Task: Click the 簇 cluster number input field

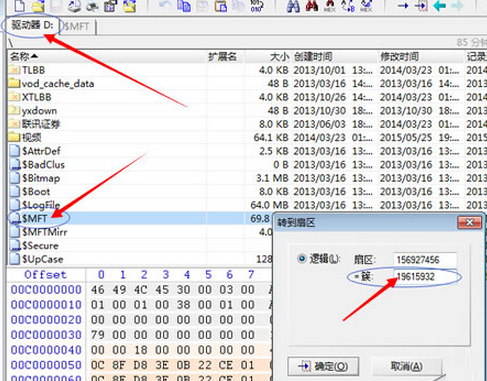Action: click(x=425, y=276)
